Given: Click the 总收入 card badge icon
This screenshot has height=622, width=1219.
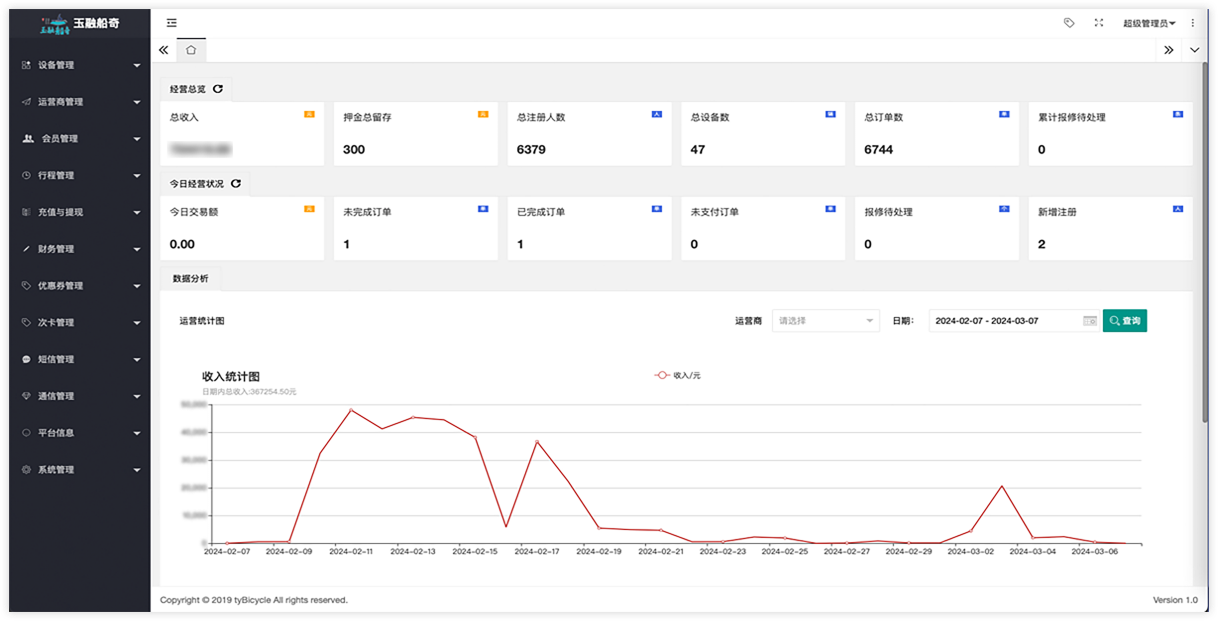Looking at the screenshot, I should pyautogui.click(x=309, y=115).
